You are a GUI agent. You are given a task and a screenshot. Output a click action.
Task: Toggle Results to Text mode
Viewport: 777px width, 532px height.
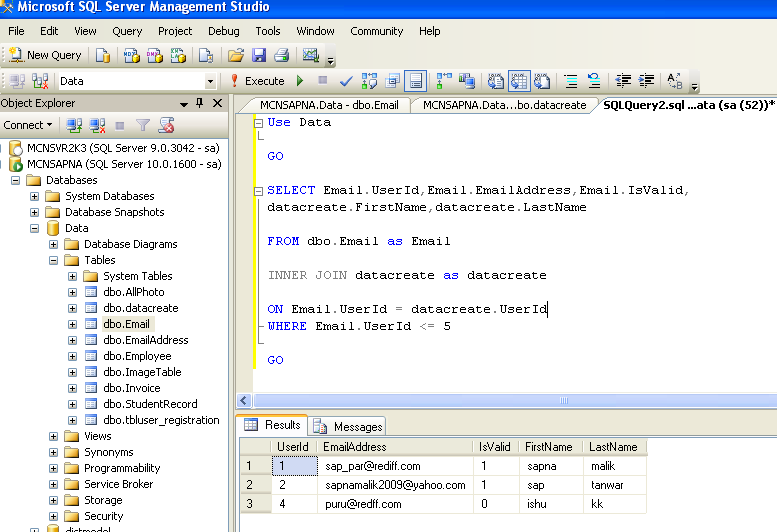(496, 81)
